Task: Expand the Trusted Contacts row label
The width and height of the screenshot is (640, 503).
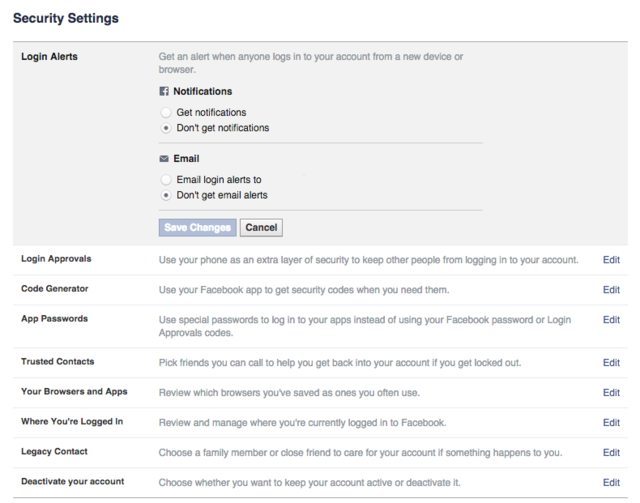Action: (x=56, y=361)
